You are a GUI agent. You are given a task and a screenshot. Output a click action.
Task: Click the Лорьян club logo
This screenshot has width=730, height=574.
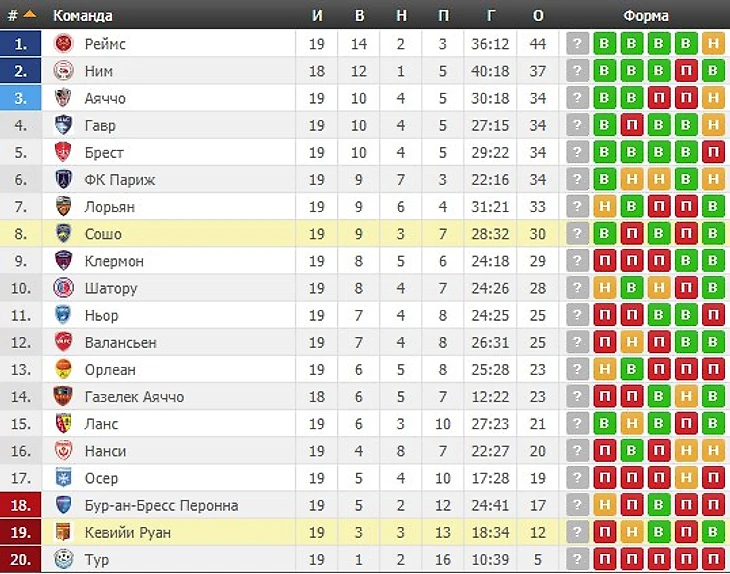coord(63,206)
